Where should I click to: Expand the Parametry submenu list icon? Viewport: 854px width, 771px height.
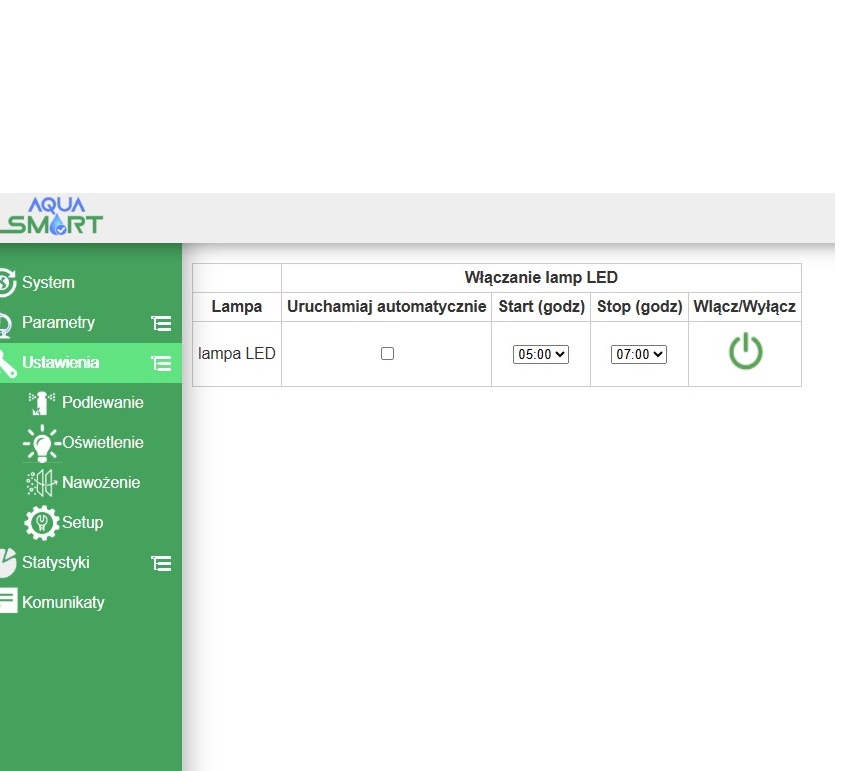point(161,323)
